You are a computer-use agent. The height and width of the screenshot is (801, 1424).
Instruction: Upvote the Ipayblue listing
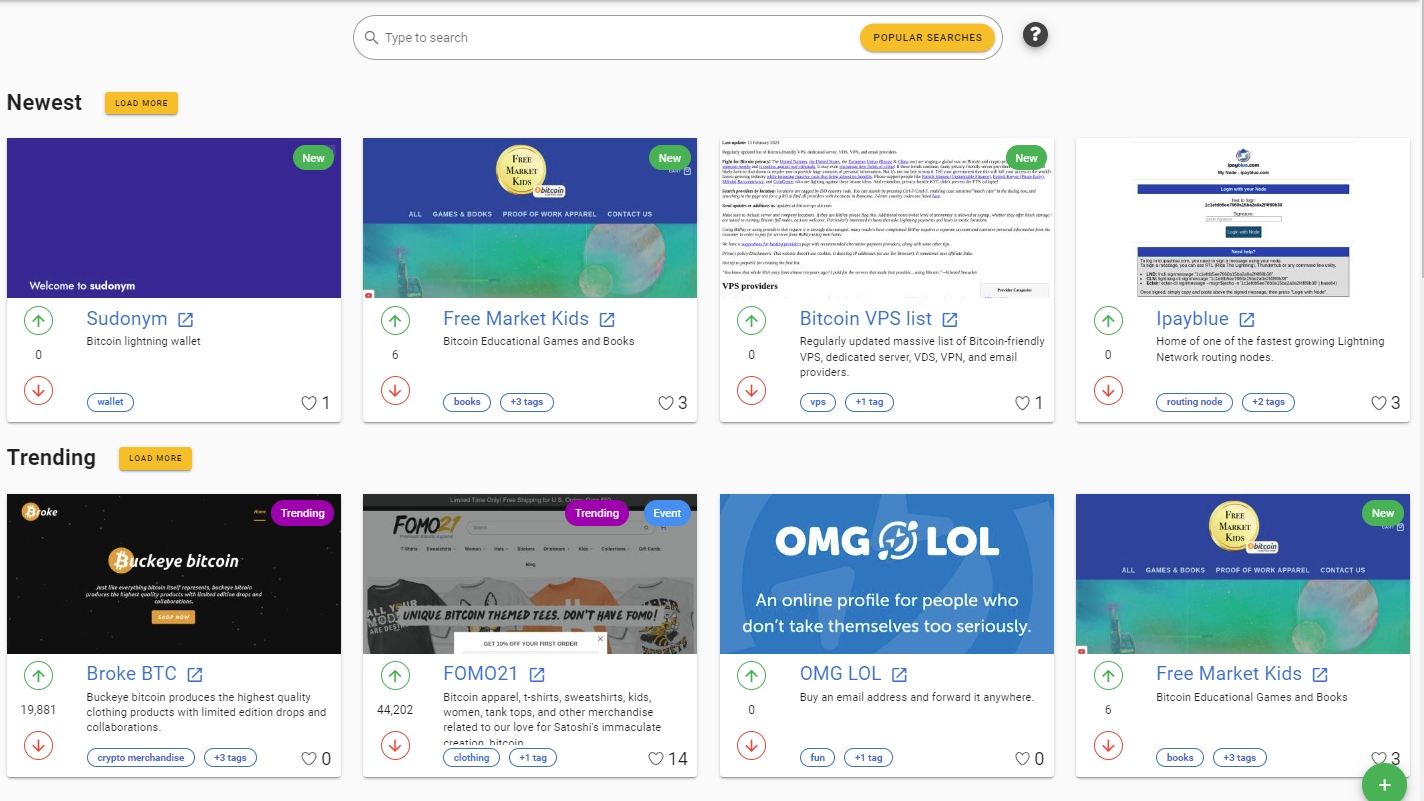(x=1108, y=321)
